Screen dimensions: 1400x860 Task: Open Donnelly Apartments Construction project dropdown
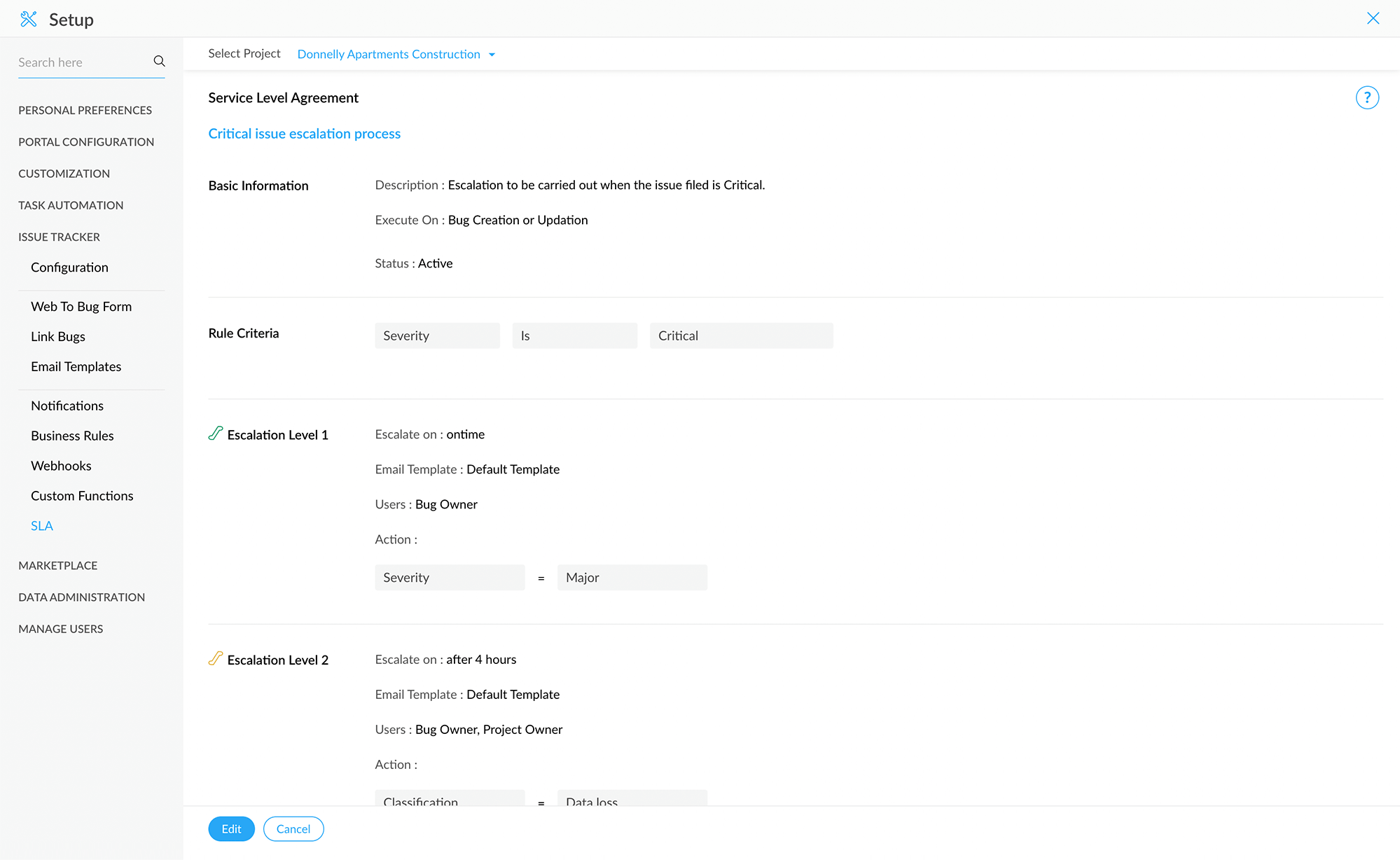point(389,55)
